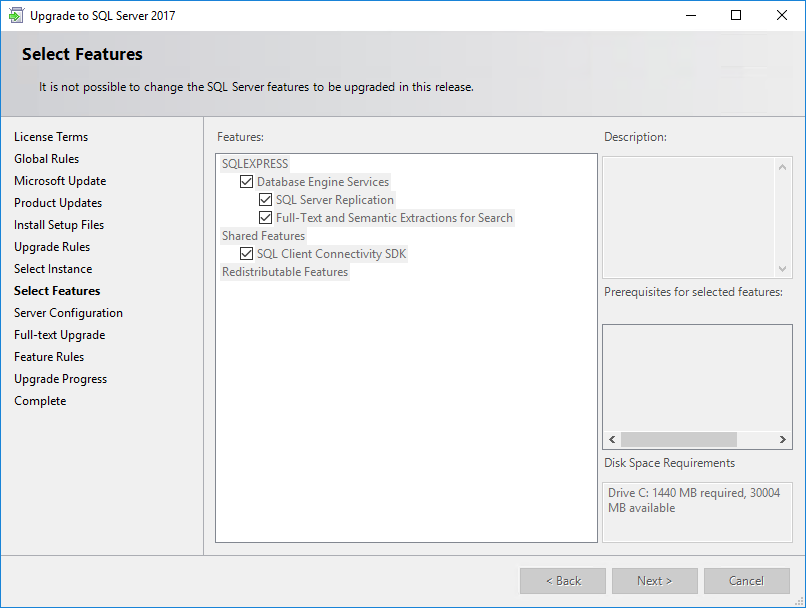Click the Back button
The height and width of the screenshot is (608, 806).
tap(563, 581)
